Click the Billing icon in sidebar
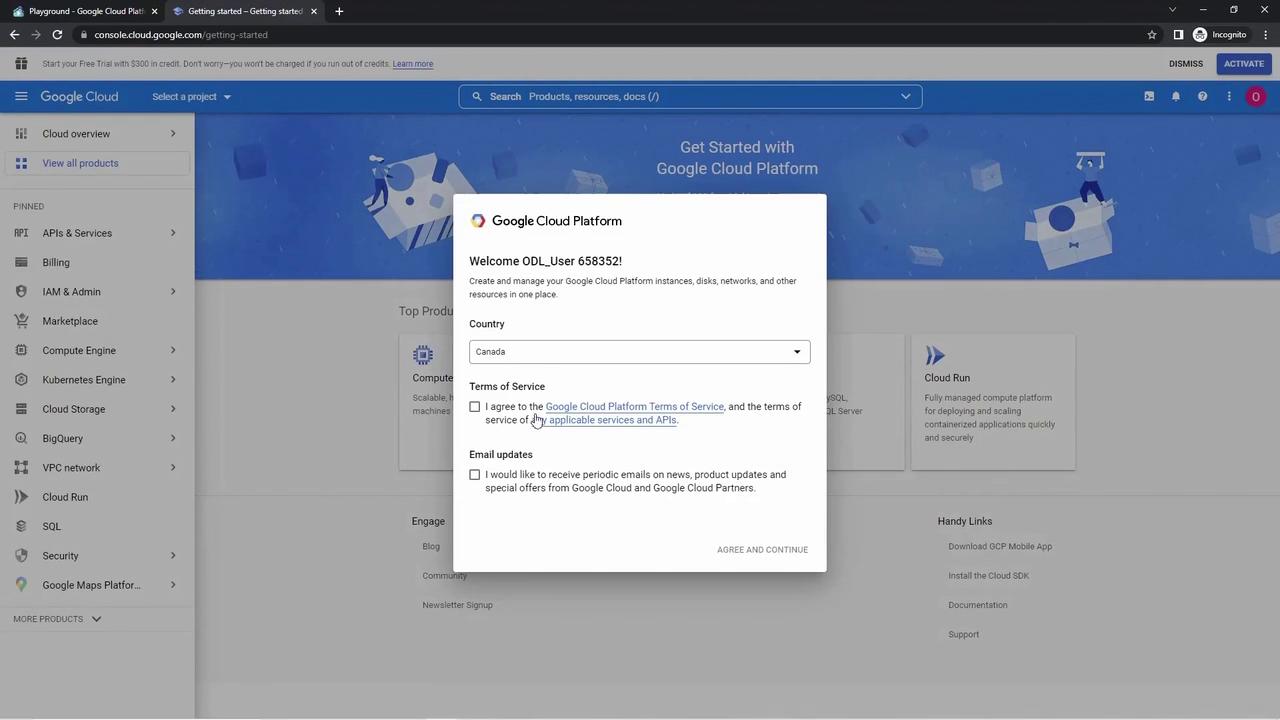The image size is (1280, 720). pos(21,262)
